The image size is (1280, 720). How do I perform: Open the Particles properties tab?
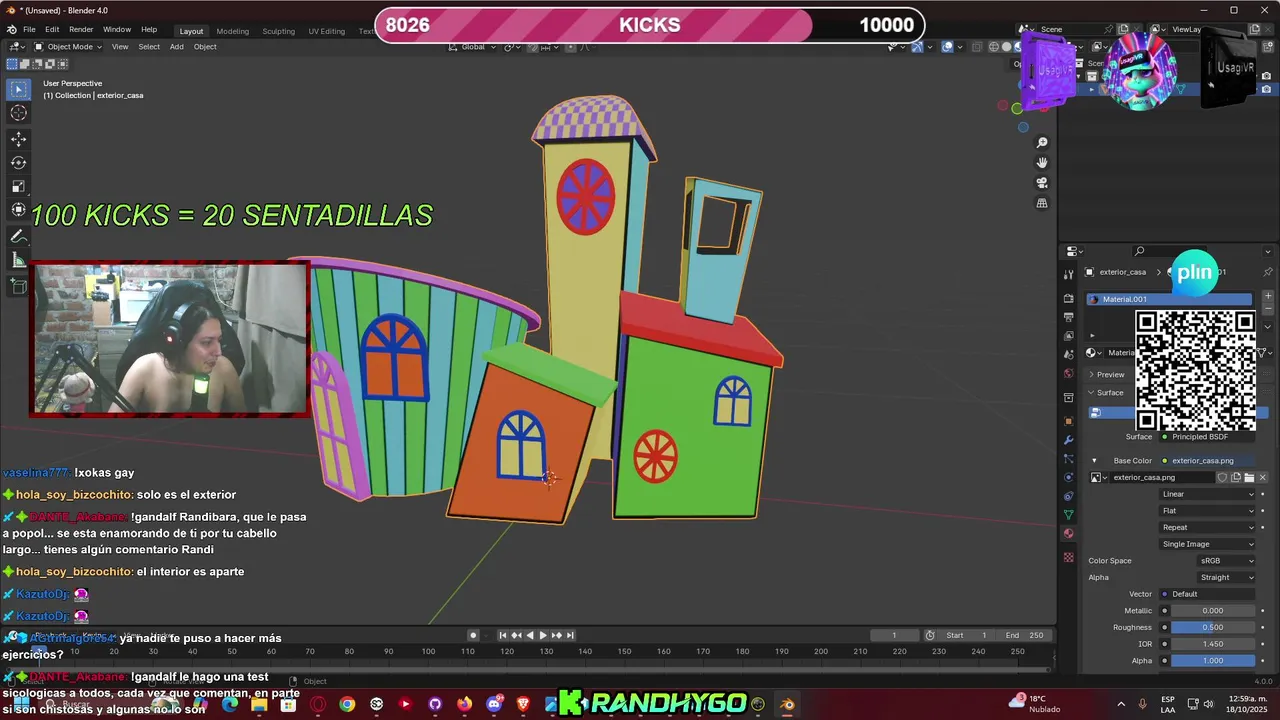click(x=1068, y=459)
